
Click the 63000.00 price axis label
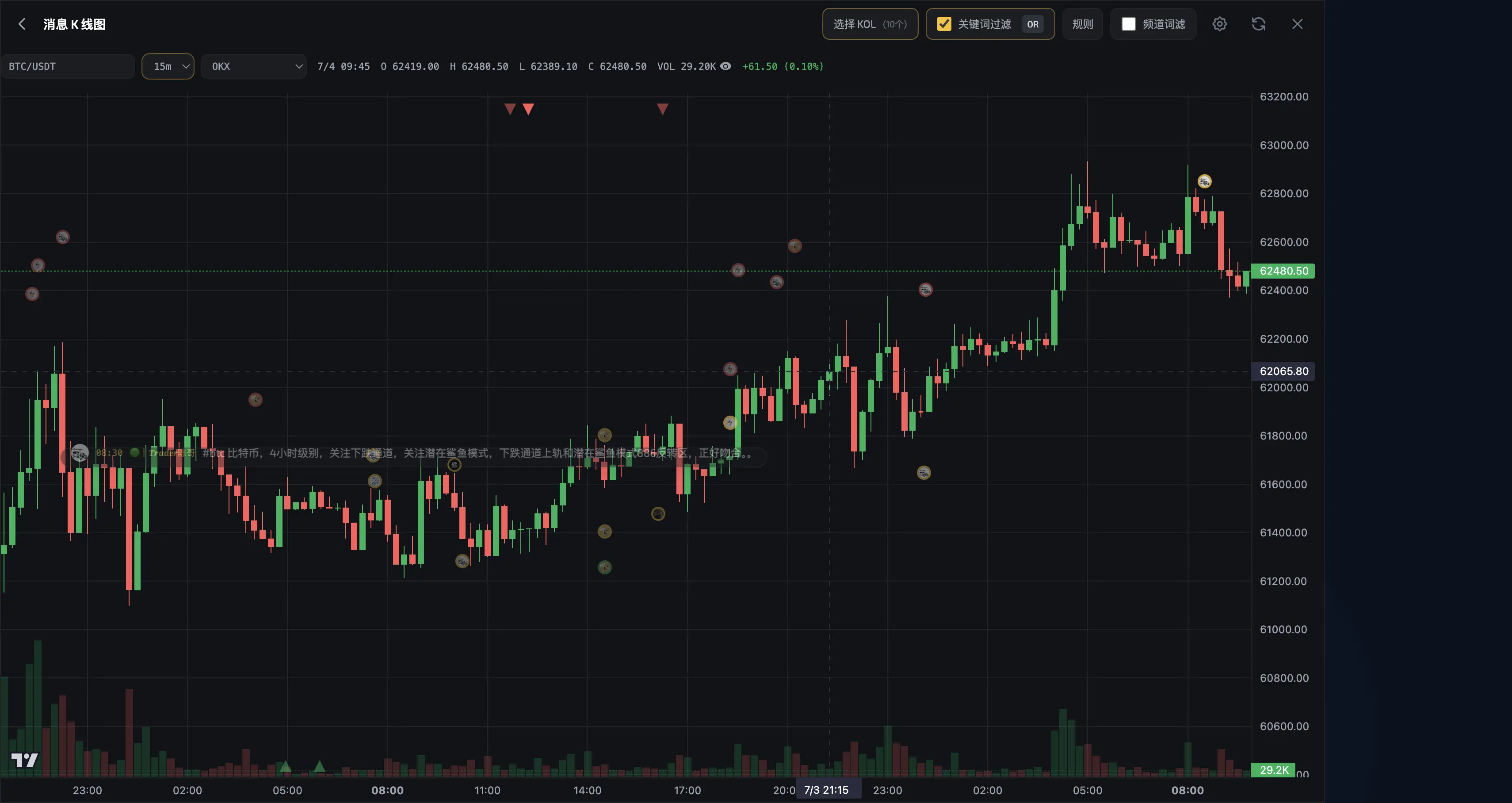(x=1284, y=145)
